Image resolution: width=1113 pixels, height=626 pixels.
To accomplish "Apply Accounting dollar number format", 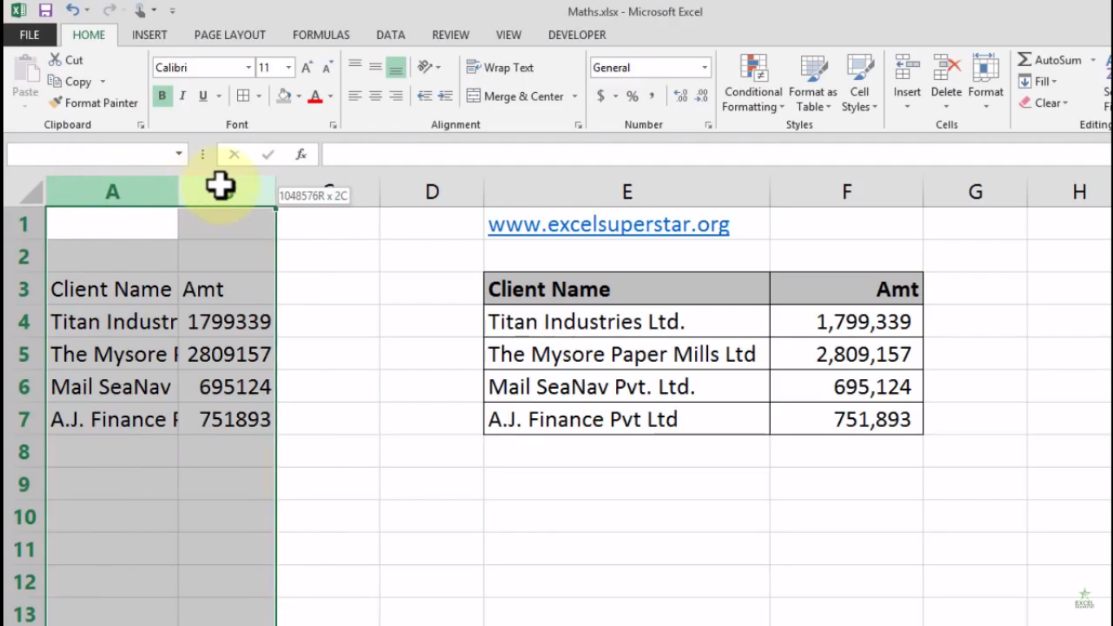I will (x=601, y=96).
